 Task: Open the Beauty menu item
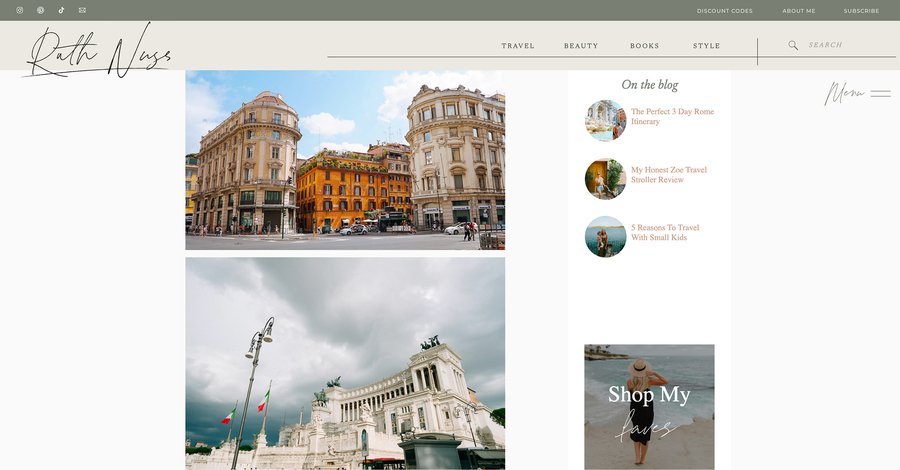[x=581, y=46]
